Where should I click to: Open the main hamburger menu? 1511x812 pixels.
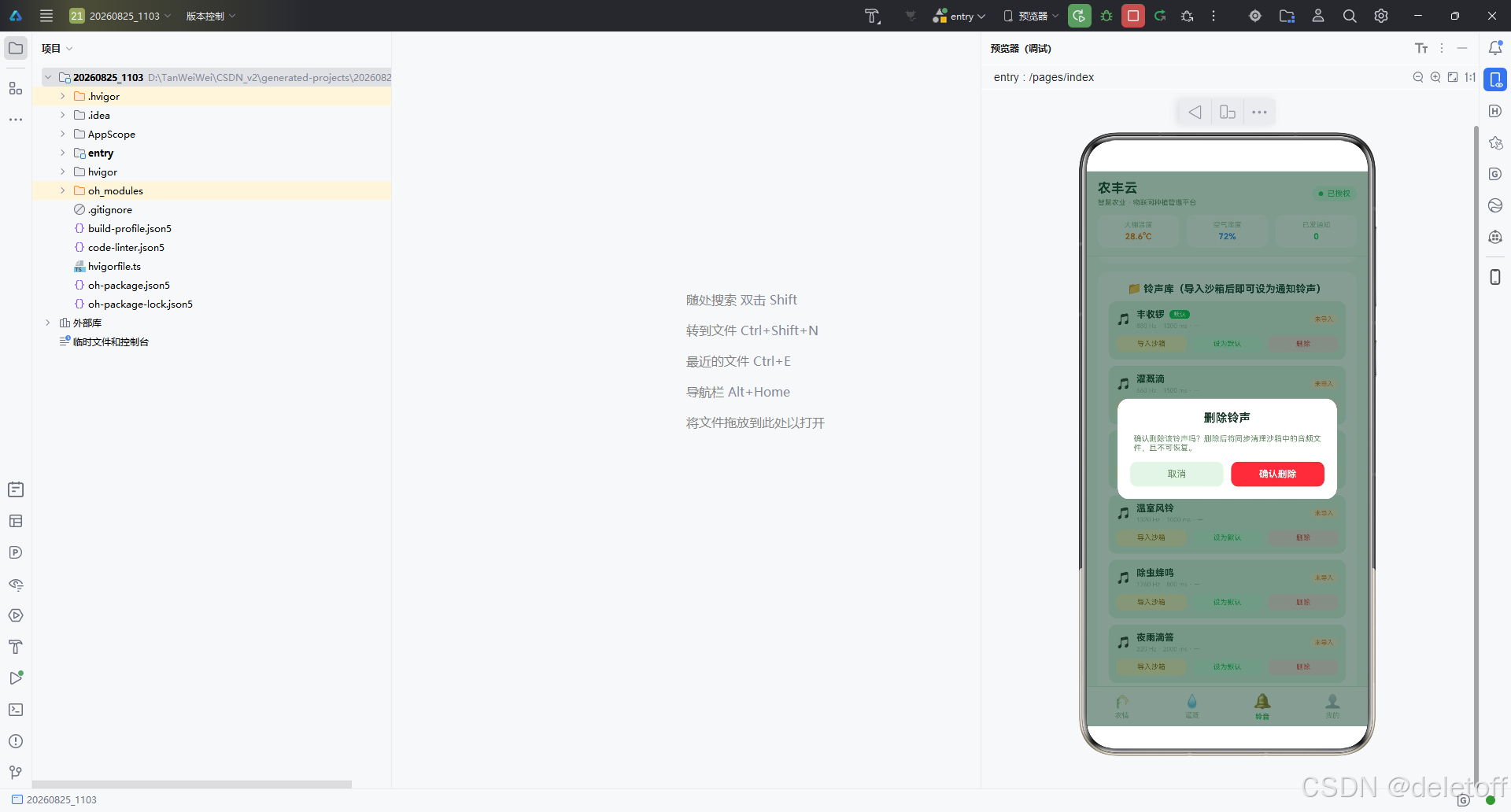[46, 16]
